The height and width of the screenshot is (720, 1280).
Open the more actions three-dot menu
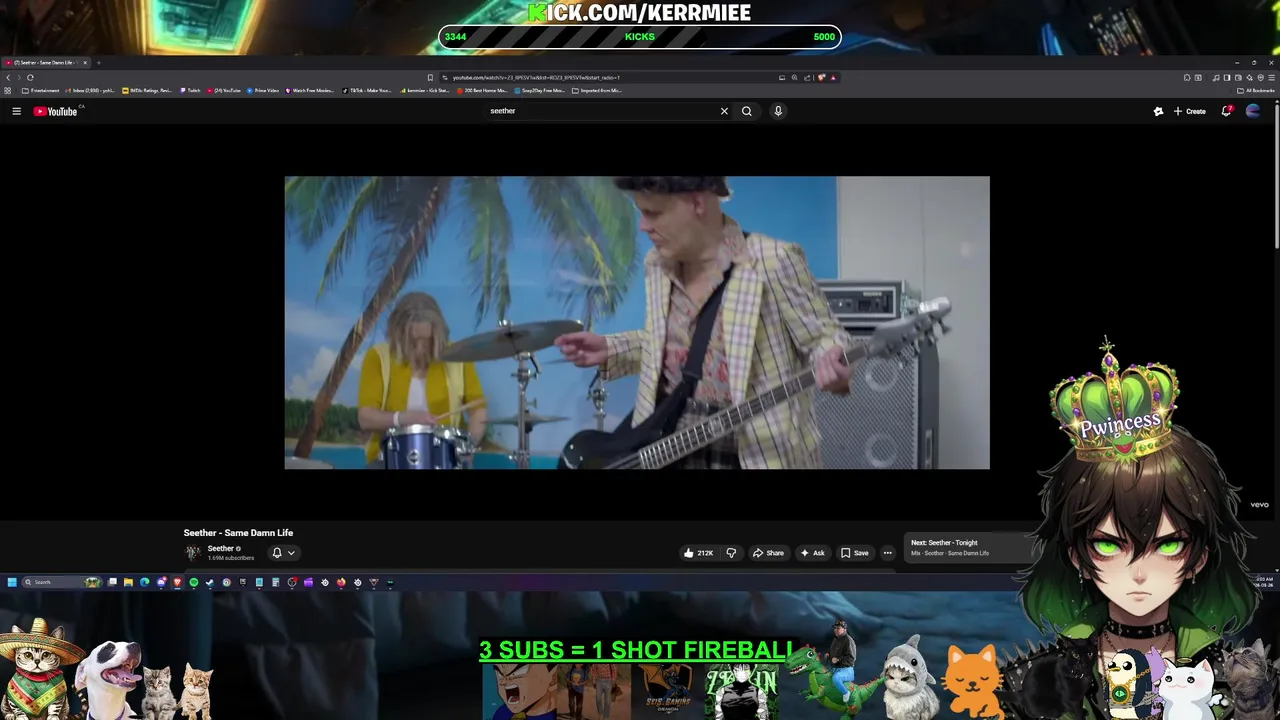(x=887, y=553)
